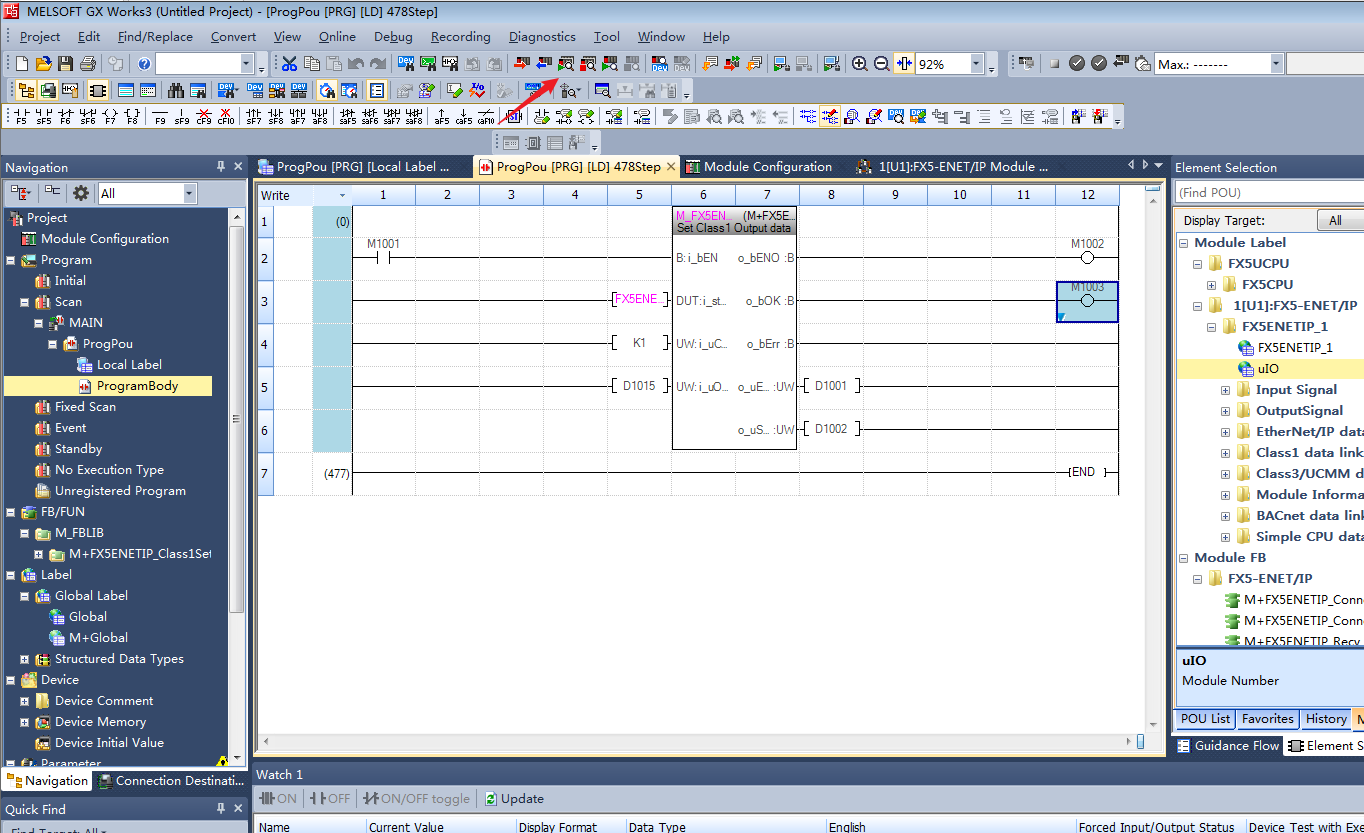Click the Update button in Watch 1
Image resolution: width=1364 pixels, height=833 pixels.
(x=514, y=799)
